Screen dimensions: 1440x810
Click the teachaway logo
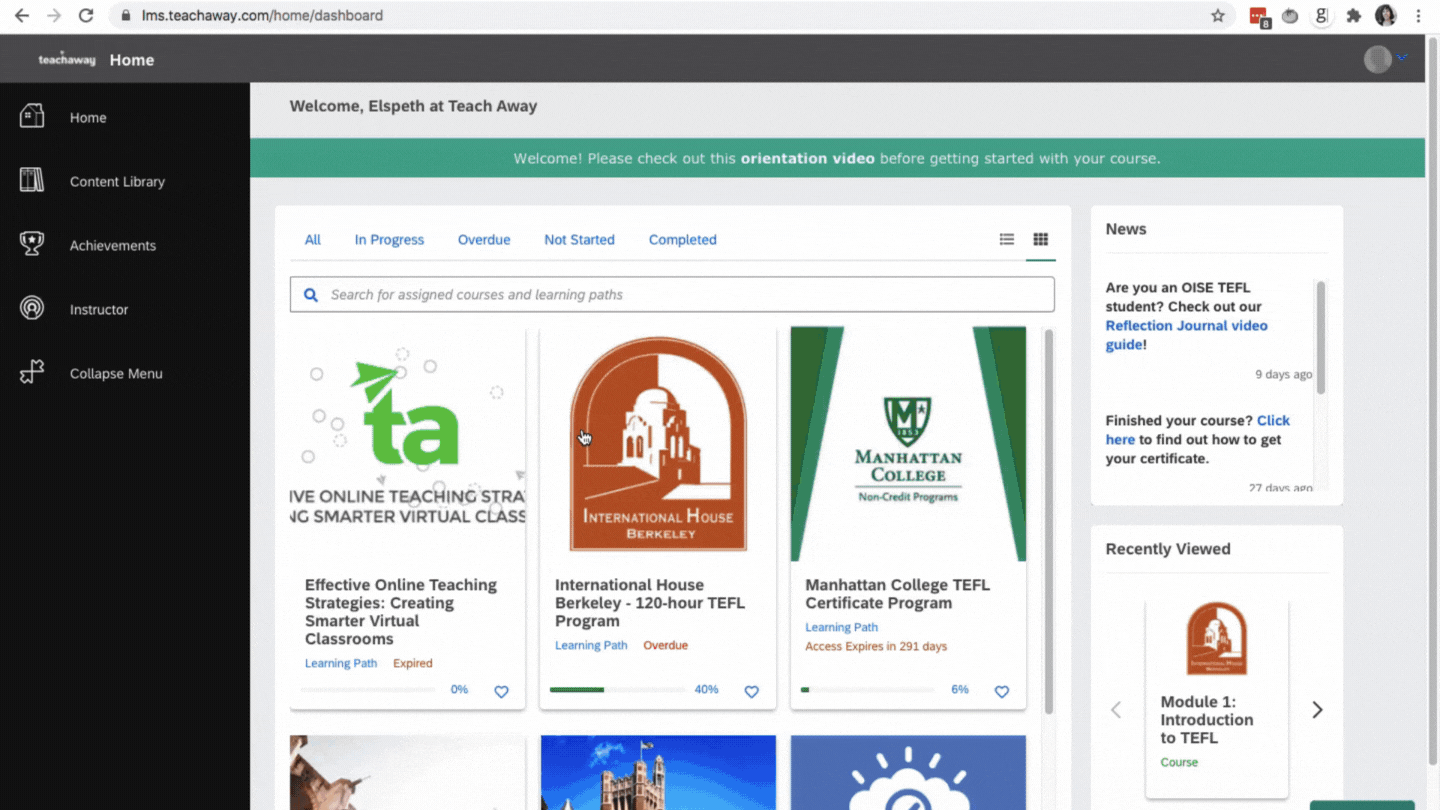[67, 60]
